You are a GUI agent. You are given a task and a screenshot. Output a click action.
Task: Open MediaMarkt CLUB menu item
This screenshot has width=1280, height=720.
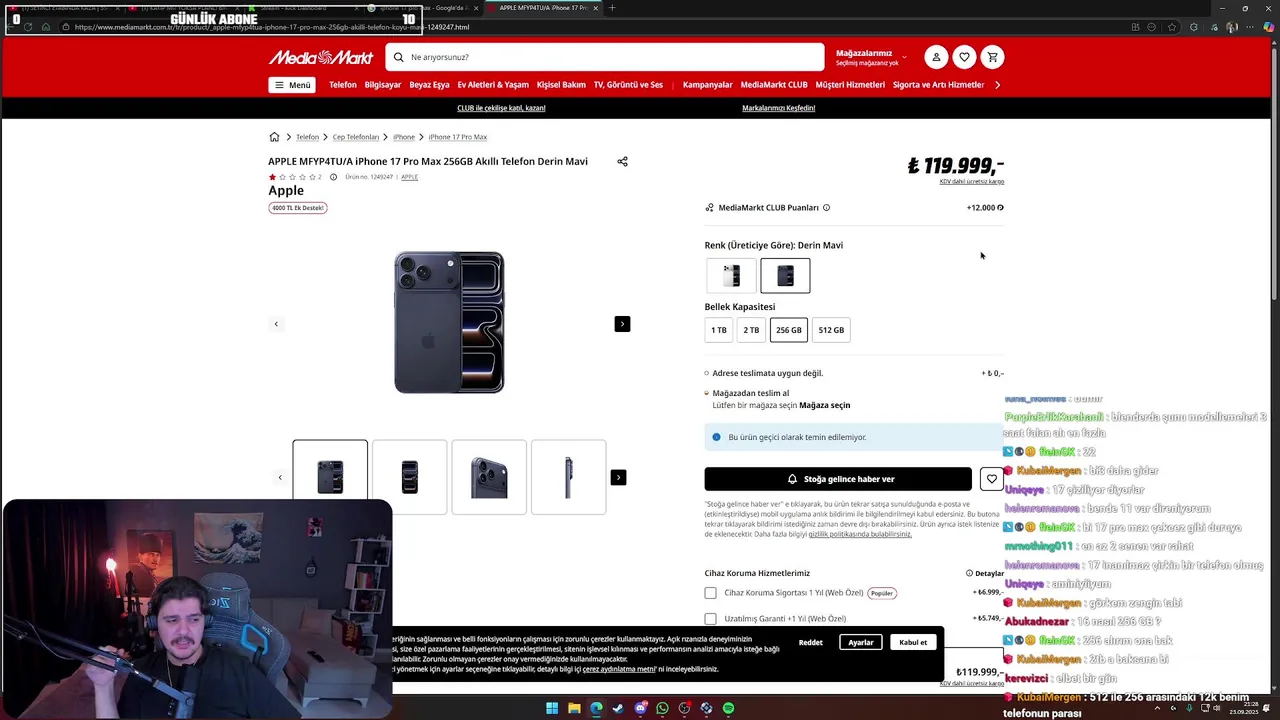pos(774,85)
